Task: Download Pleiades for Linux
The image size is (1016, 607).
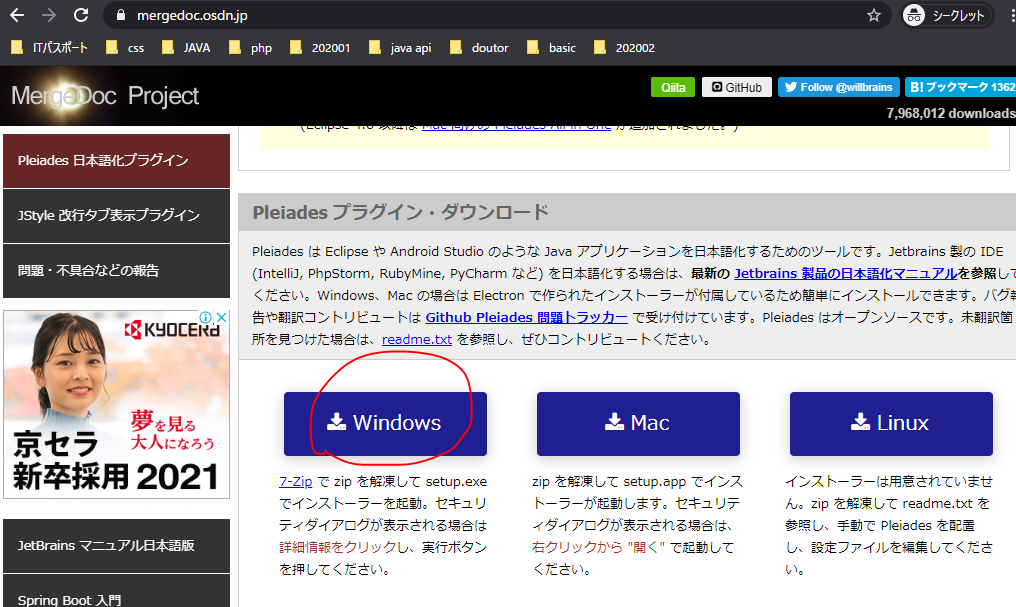Action: (x=891, y=424)
